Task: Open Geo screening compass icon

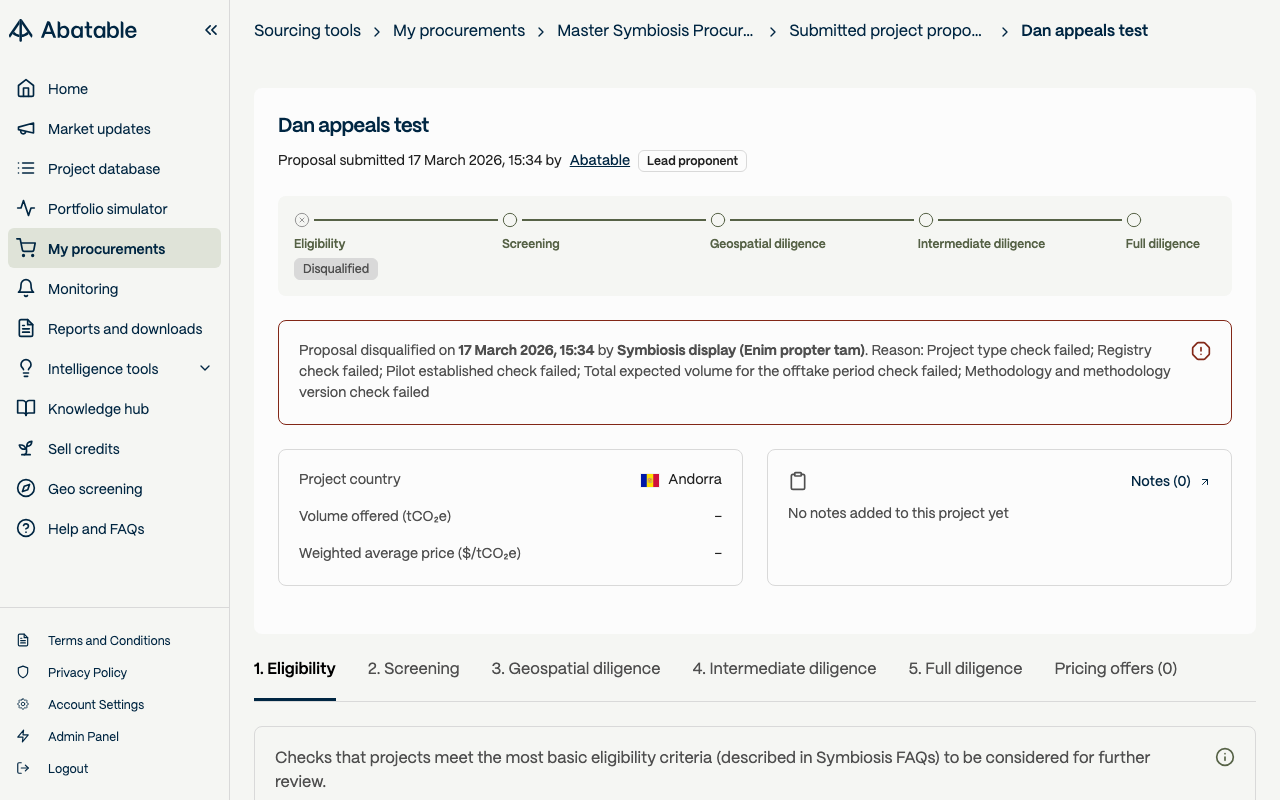Action: [27, 489]
